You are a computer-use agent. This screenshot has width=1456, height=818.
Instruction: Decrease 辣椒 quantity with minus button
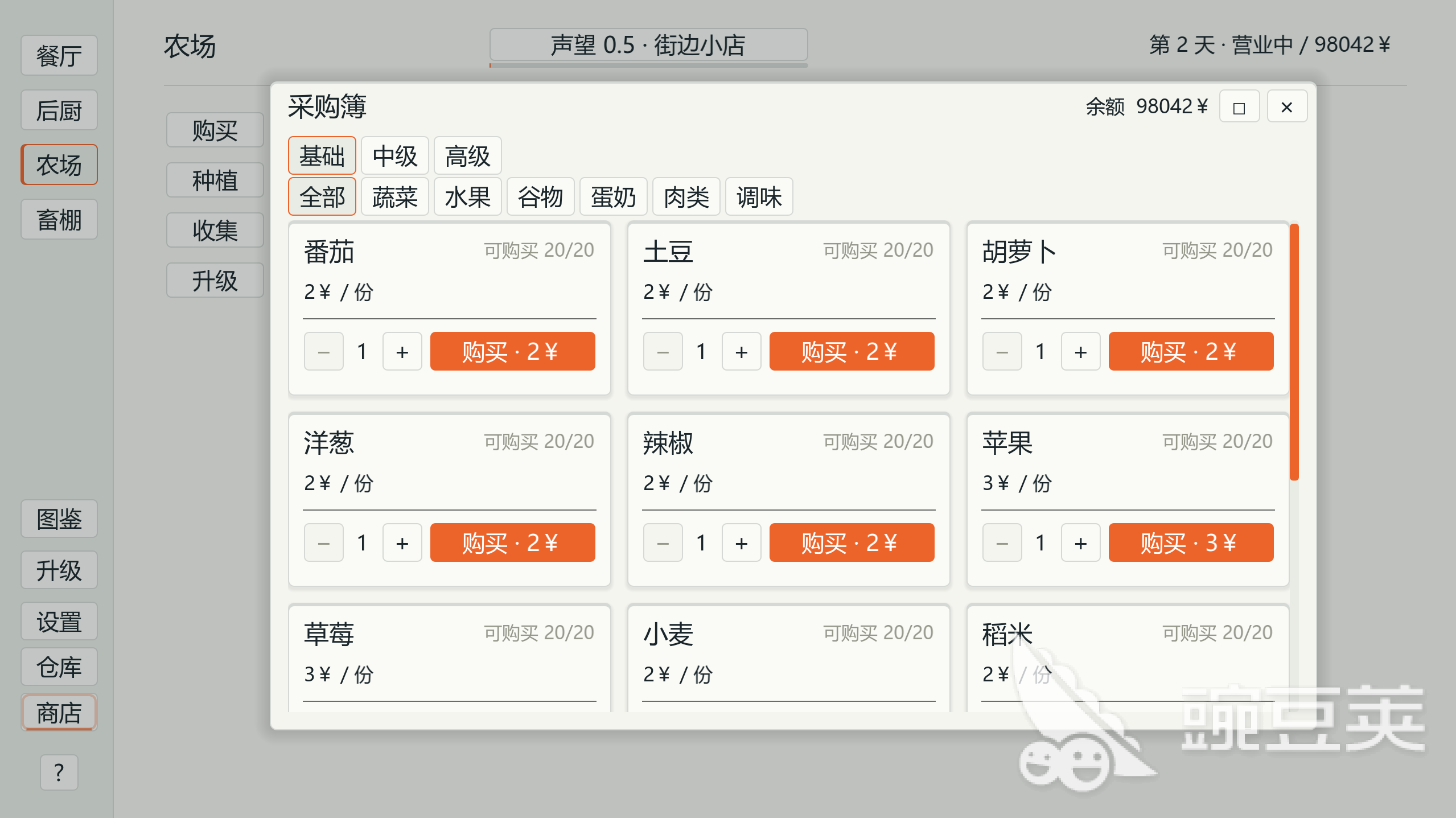[663, 543]
